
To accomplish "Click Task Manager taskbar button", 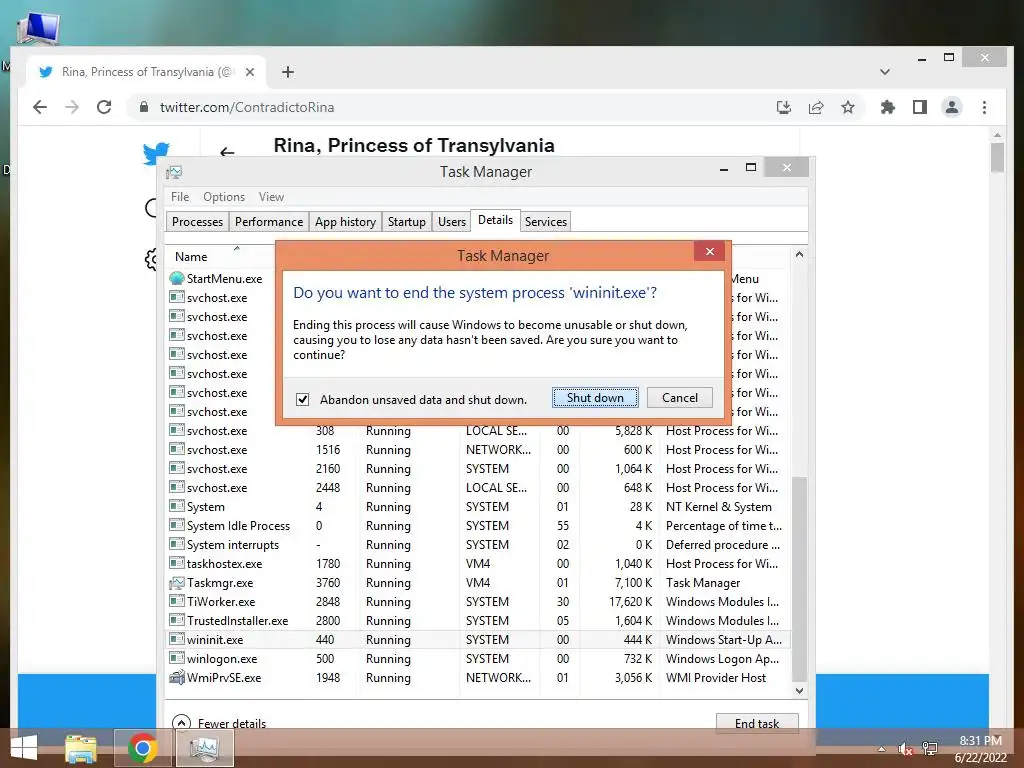I will (204, 748).
